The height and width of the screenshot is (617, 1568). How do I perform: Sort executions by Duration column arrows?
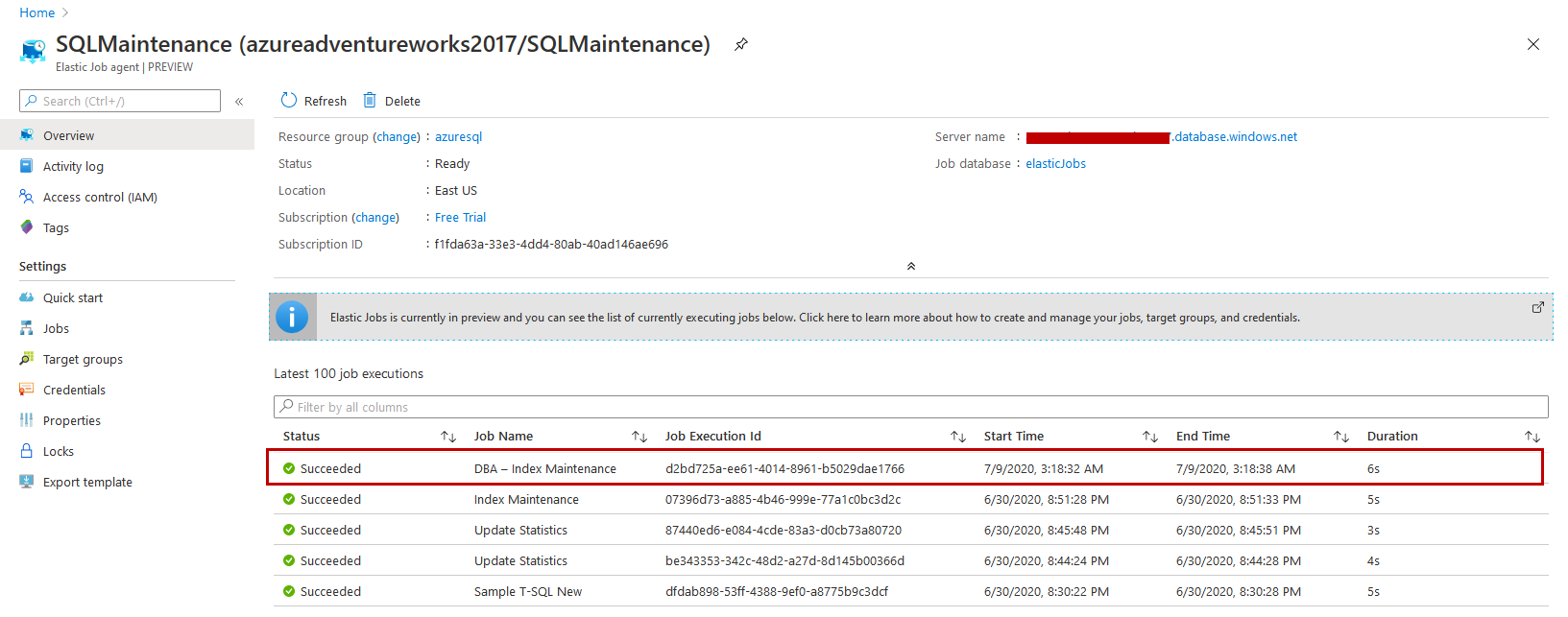tap(1532, 437)
